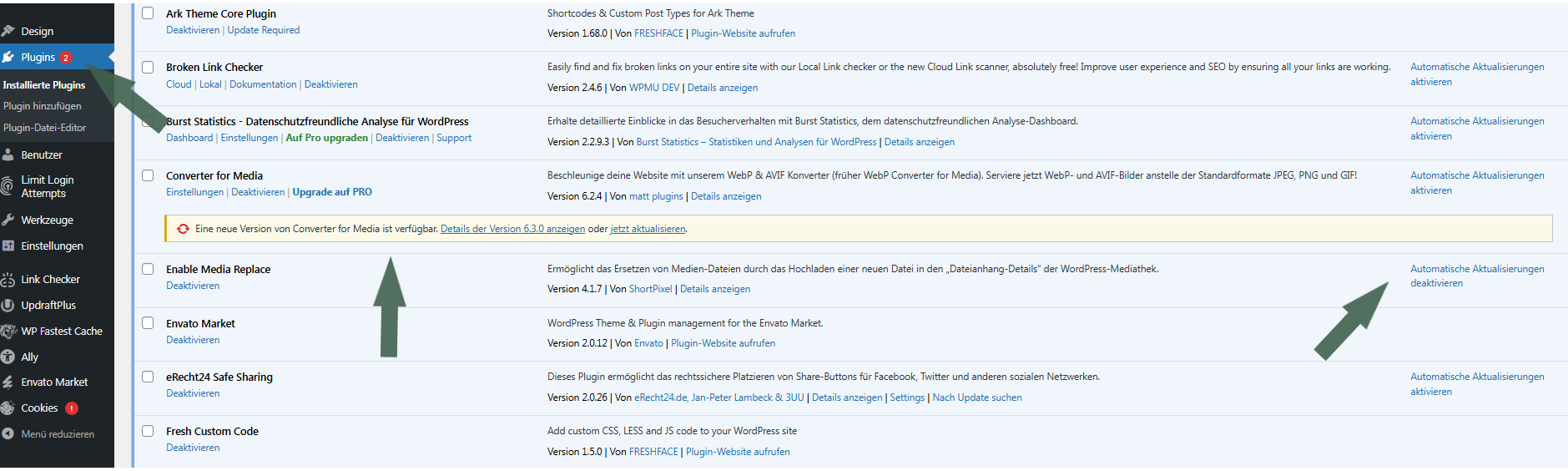This screenshot has width=1568, height=471.
Task: Click the update-available refresh icon for Converter for Media
Action: 184,229
